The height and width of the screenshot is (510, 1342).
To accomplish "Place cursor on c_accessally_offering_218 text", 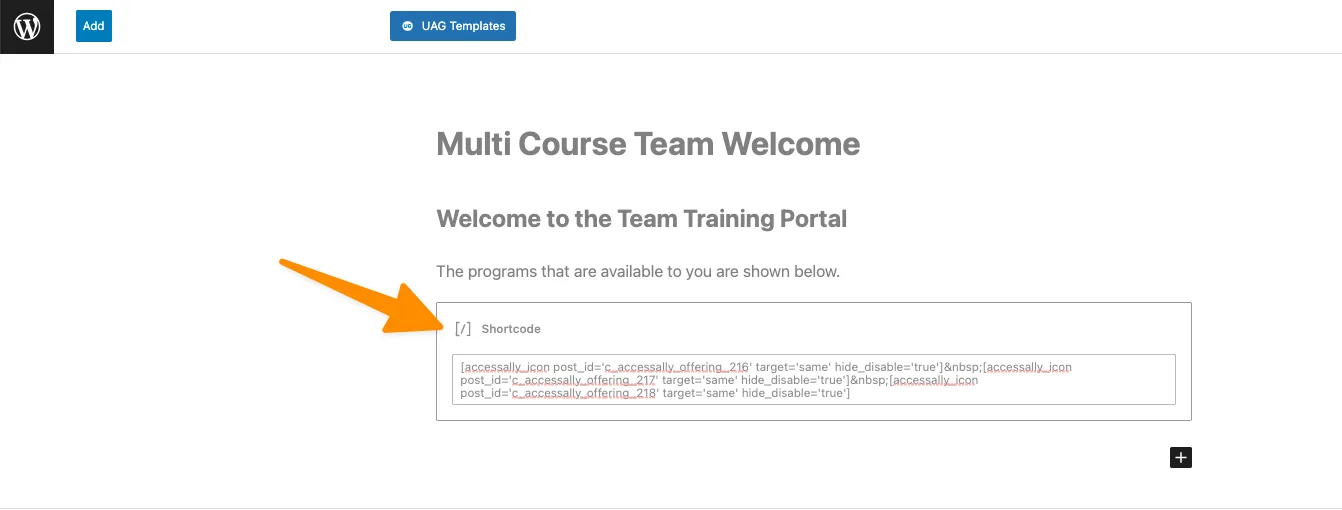I will coord(584,393).
